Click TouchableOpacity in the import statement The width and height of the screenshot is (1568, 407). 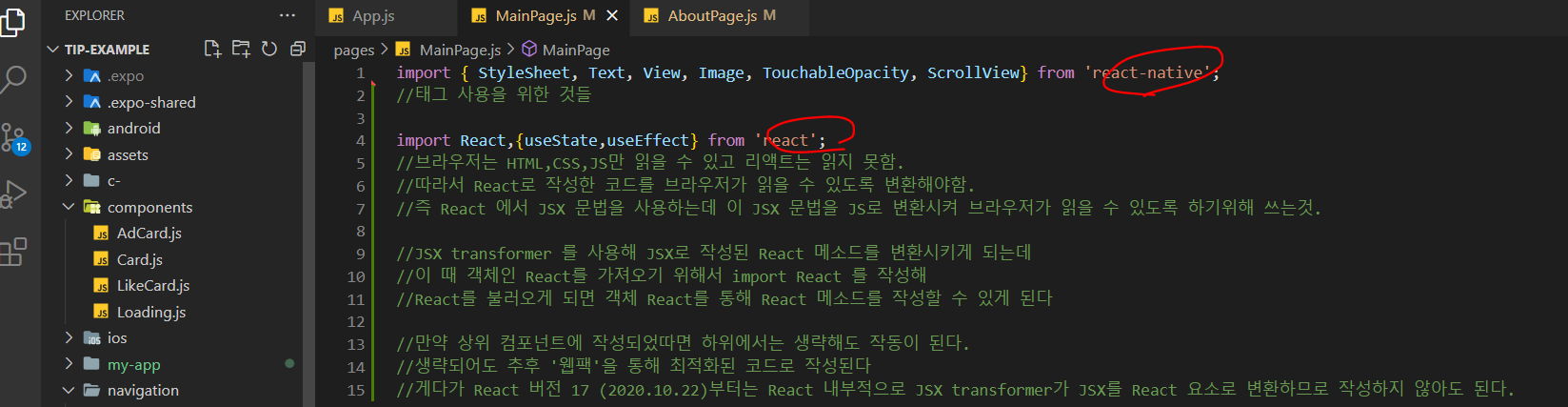[x=836, y=73]
